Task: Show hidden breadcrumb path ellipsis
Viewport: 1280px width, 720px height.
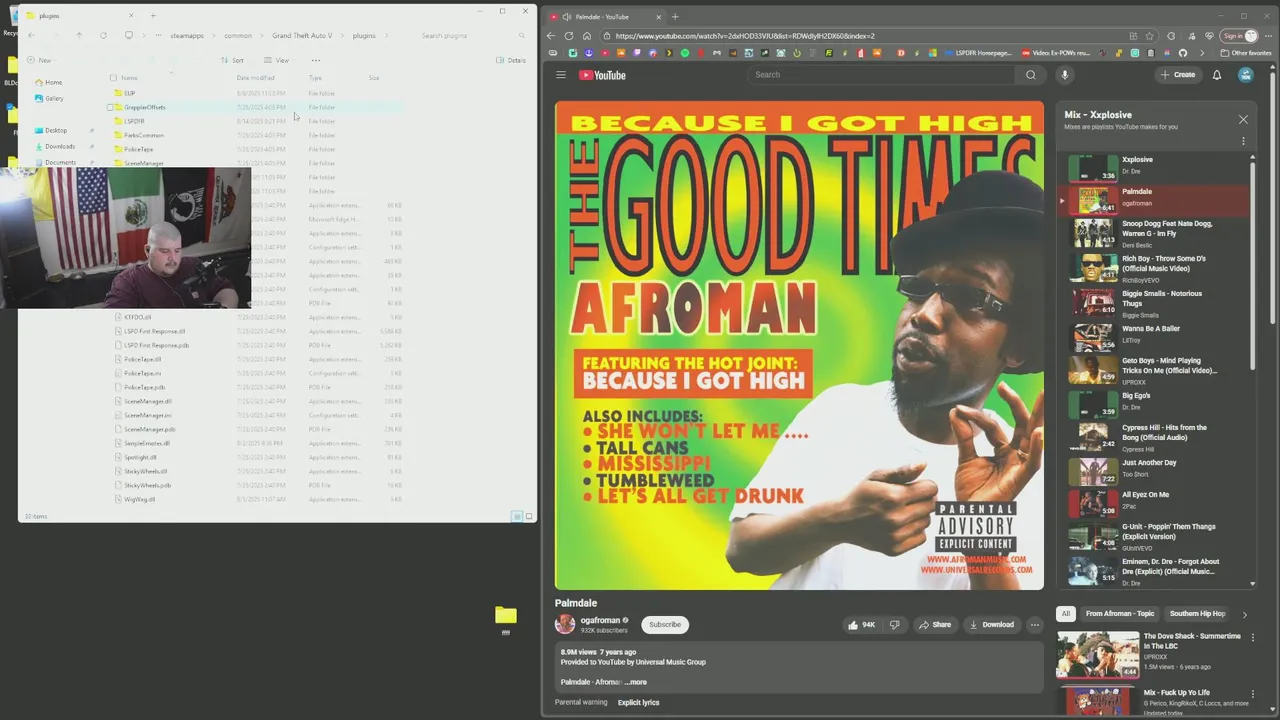Action: coord(158,36)
